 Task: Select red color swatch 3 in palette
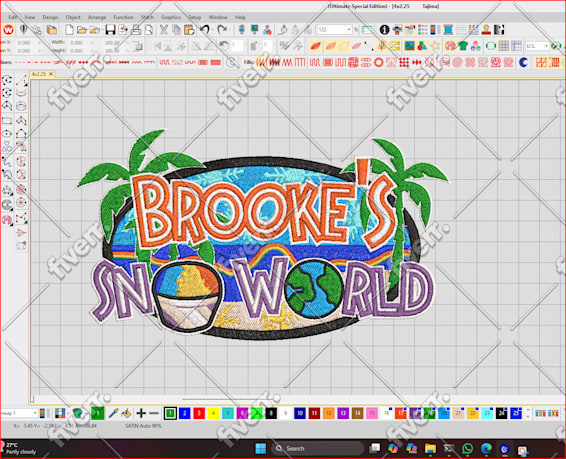click(x=199, y=413)
